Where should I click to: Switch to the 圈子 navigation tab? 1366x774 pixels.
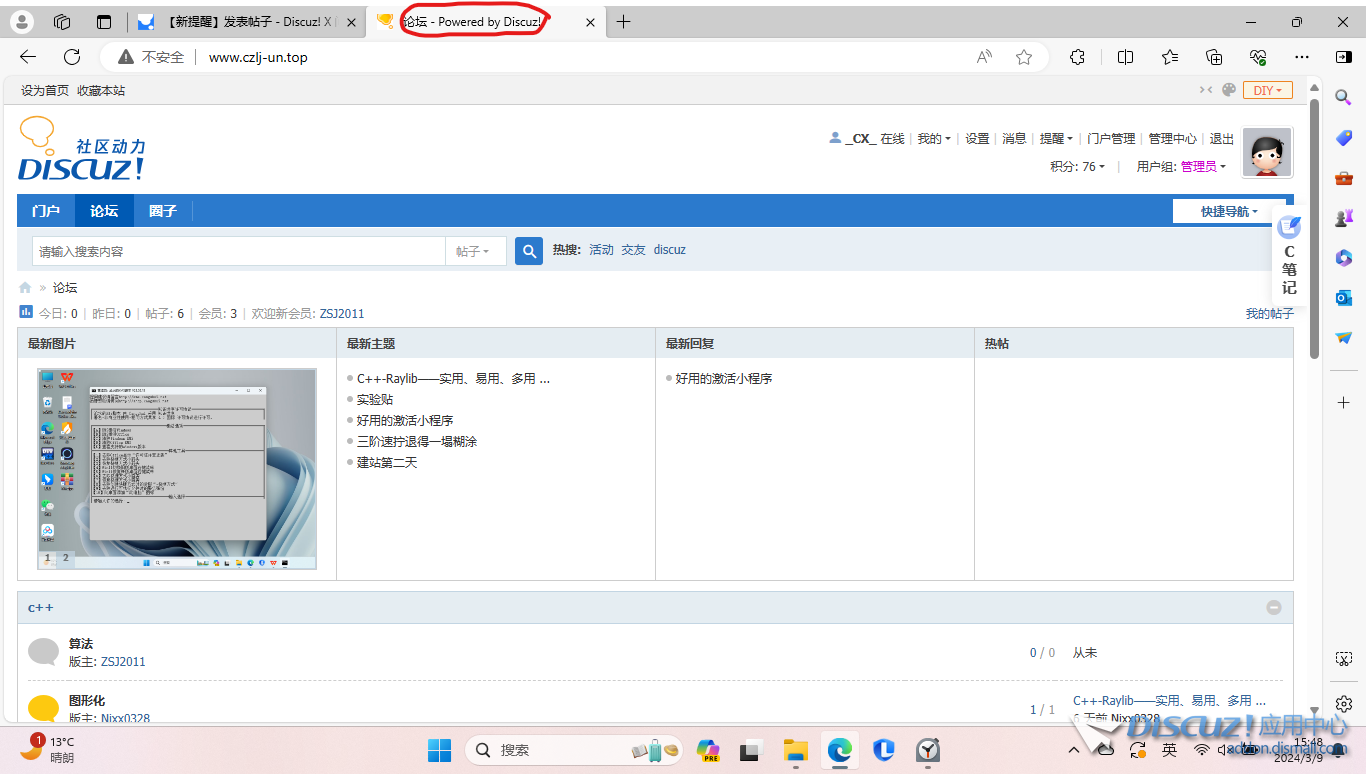pos(163,211)
